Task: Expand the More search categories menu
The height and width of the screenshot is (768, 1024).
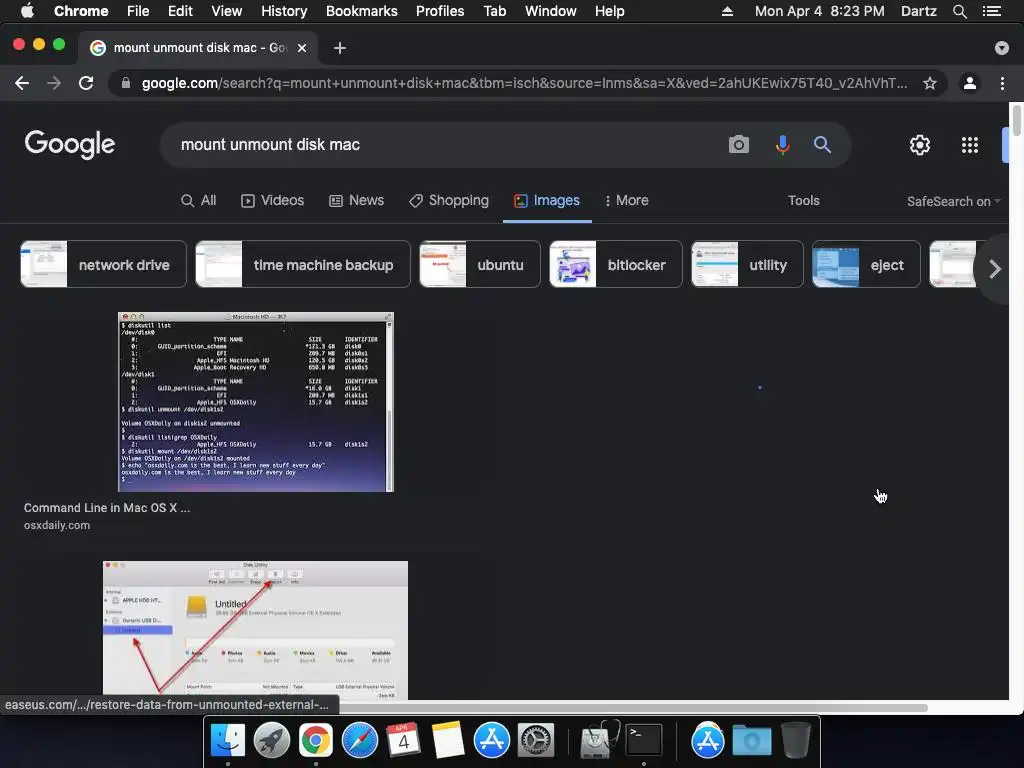Action: pos(626,200)
